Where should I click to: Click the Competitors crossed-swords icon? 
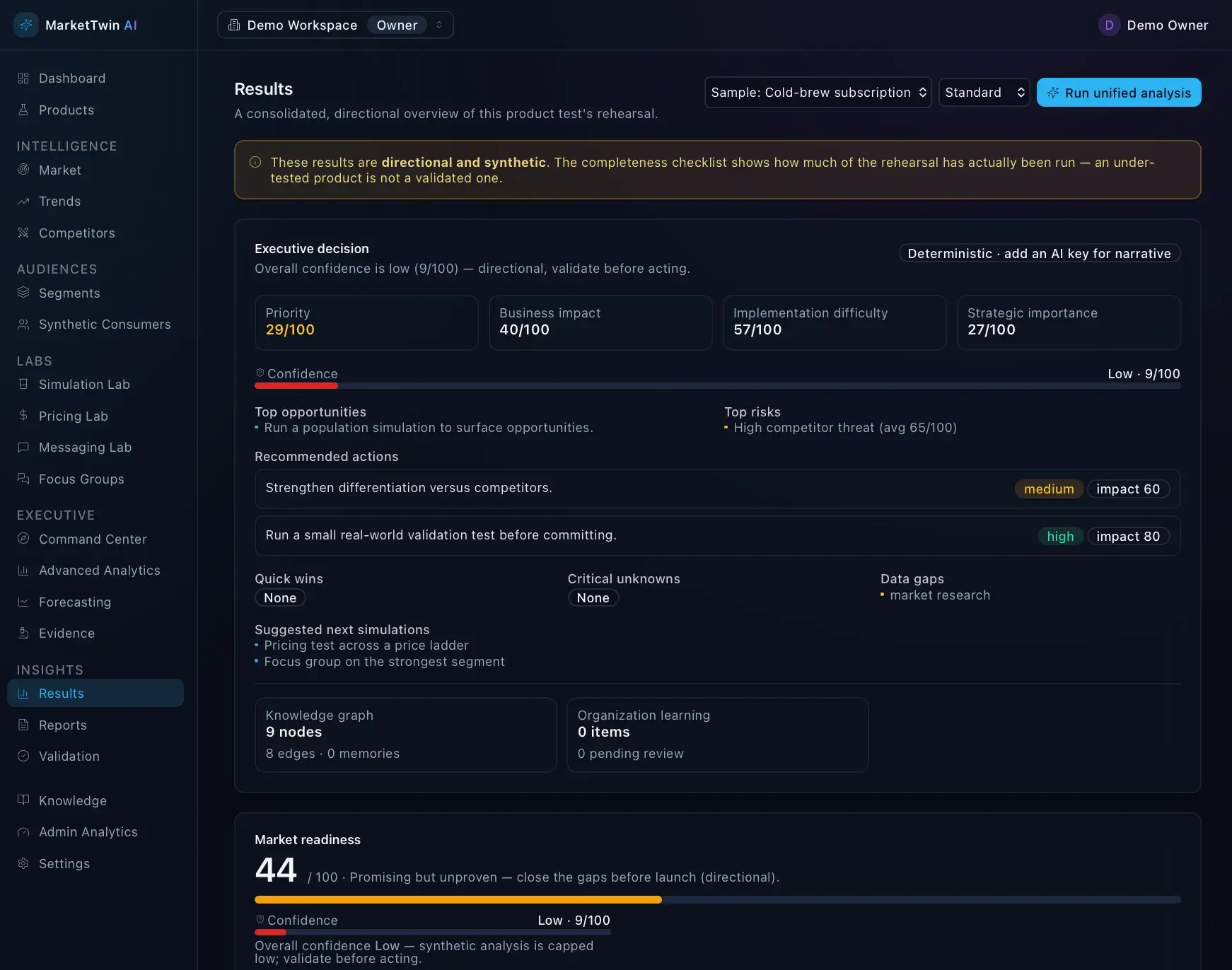23,233
